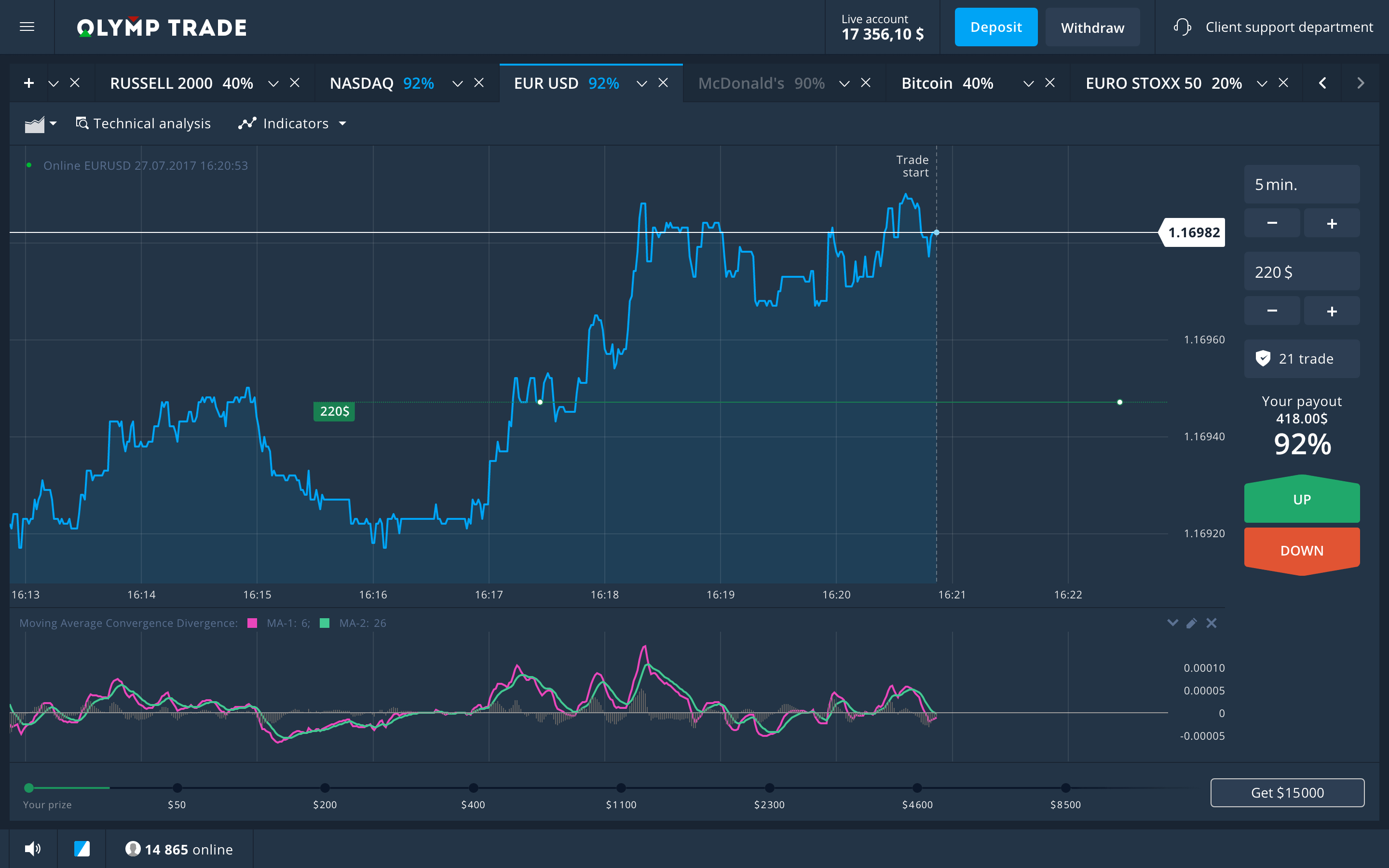Screen dimensions: 1389x868
Task: Click the online users avatar icon
Action: 133,849
